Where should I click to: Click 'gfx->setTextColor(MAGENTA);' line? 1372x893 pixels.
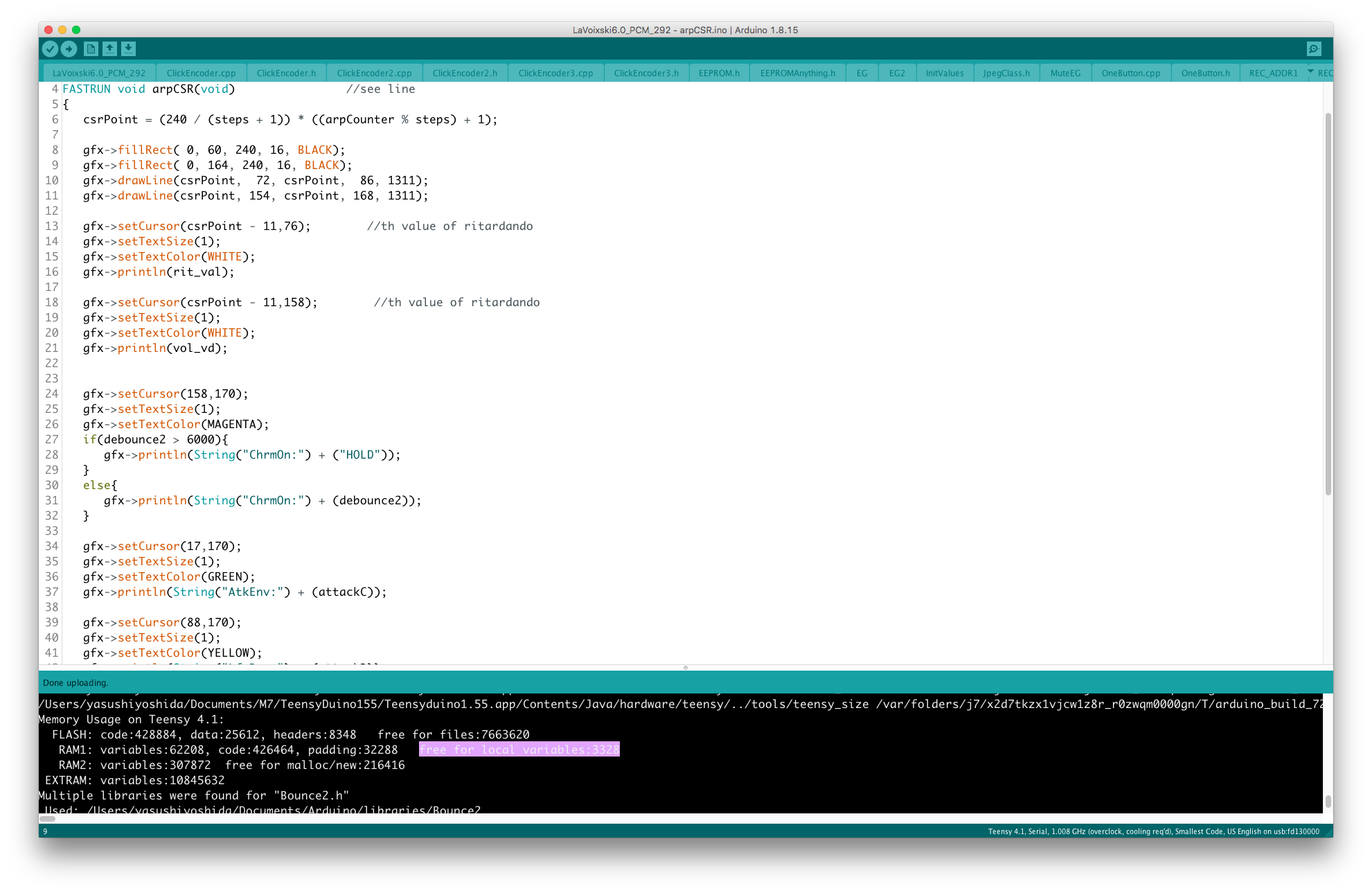(176, 424)
